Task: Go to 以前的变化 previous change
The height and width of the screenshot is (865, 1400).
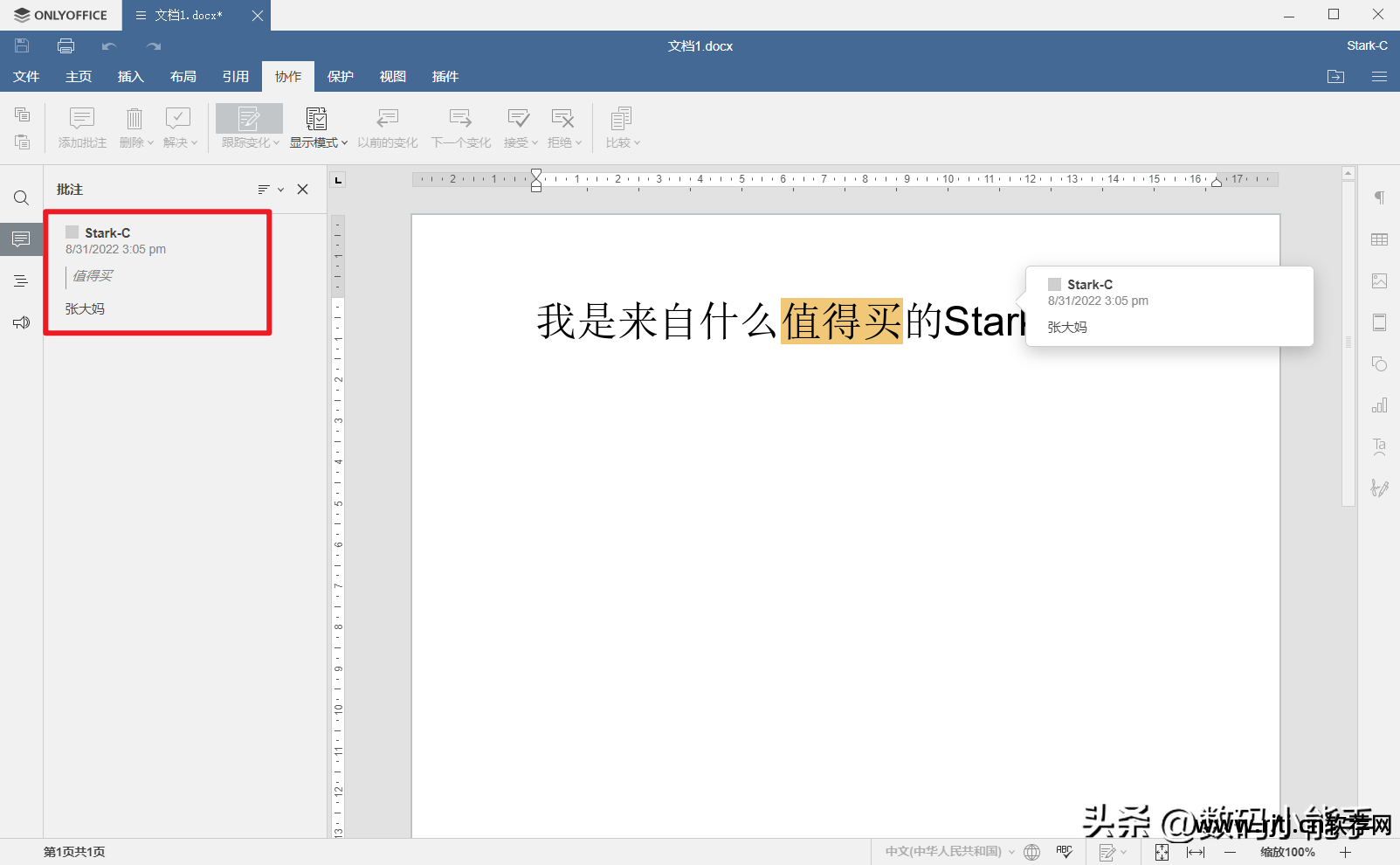Action: [388, 128]
